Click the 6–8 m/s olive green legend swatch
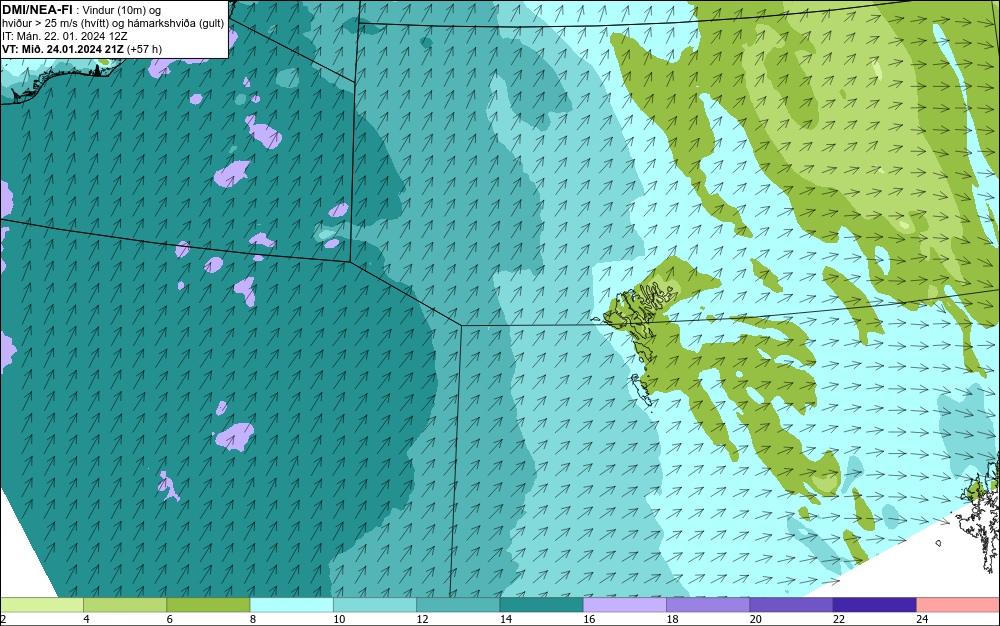This screenshot has height=626, width=1000. click(x=209, y=605)
